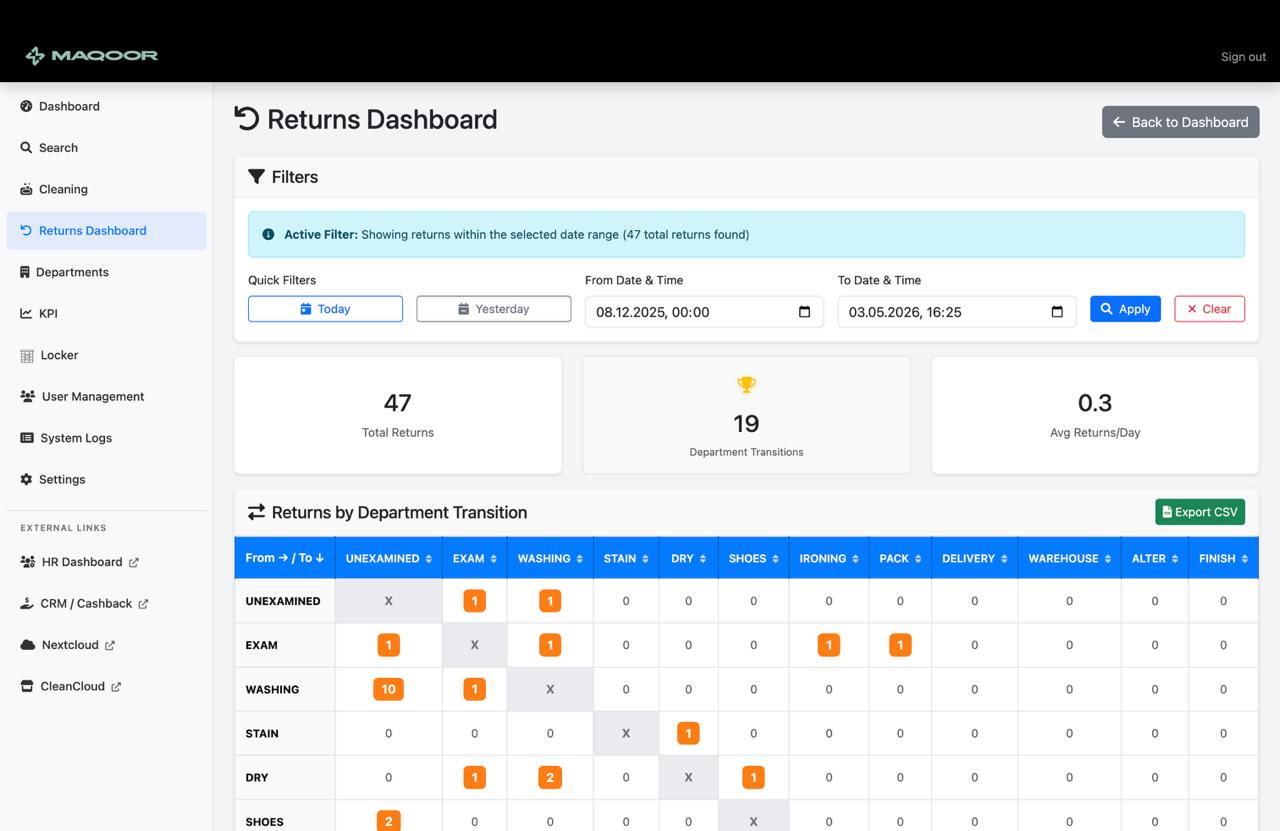This screenshot has height=831, width=1280.
Task: Click Nextcloud cloud icon in sidebar
Action: tap(28, 645)
